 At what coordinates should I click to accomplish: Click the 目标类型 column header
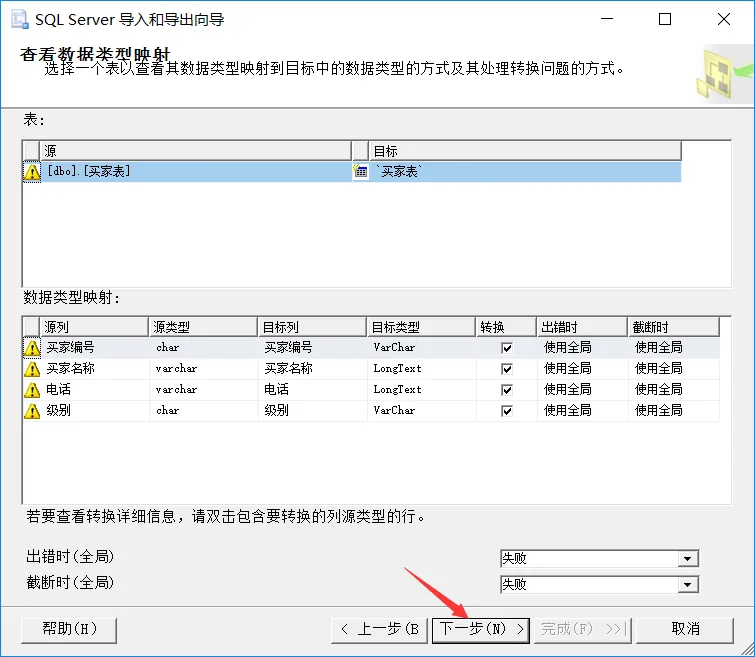point(421,327)
